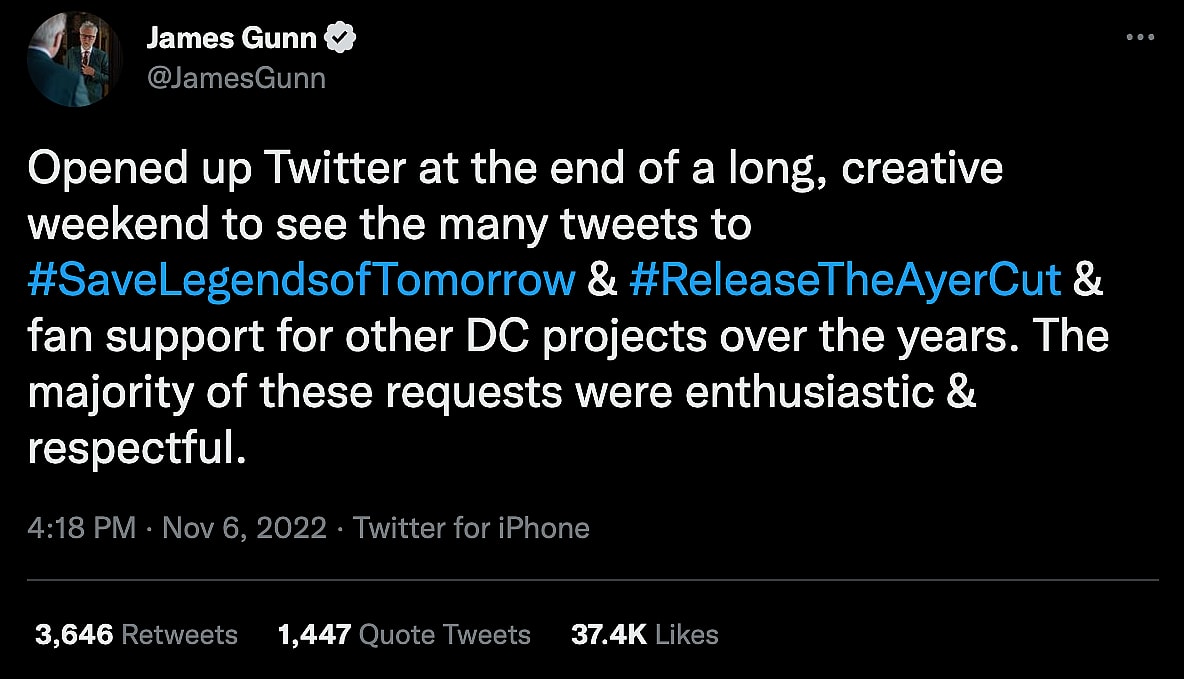This screenshot has height=679, width=1184.
Task: Click the blue verified checkmark badge
Action: (343, 39)
